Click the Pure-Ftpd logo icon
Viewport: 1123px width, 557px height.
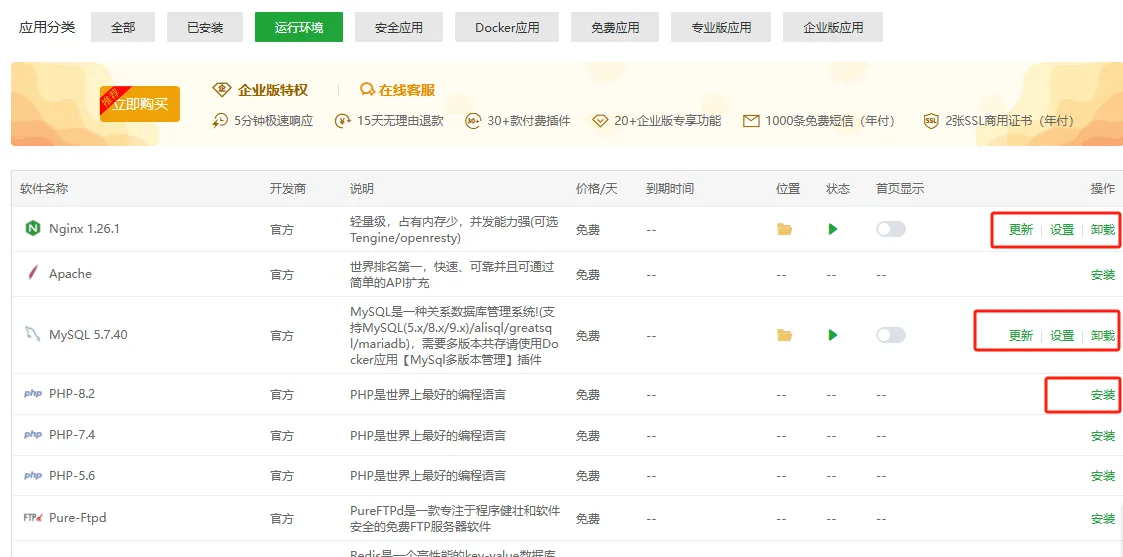pos(33,517)
